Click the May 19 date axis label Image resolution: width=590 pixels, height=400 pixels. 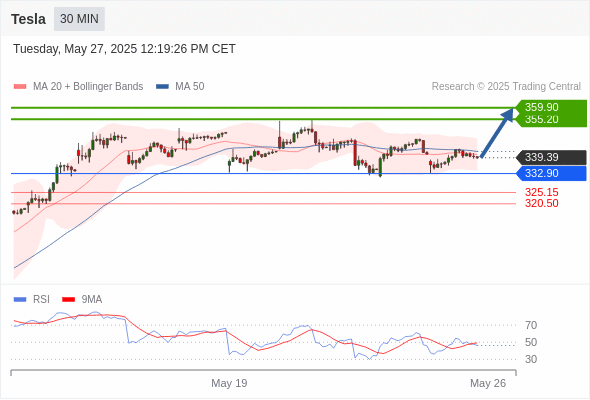point(229,383)
